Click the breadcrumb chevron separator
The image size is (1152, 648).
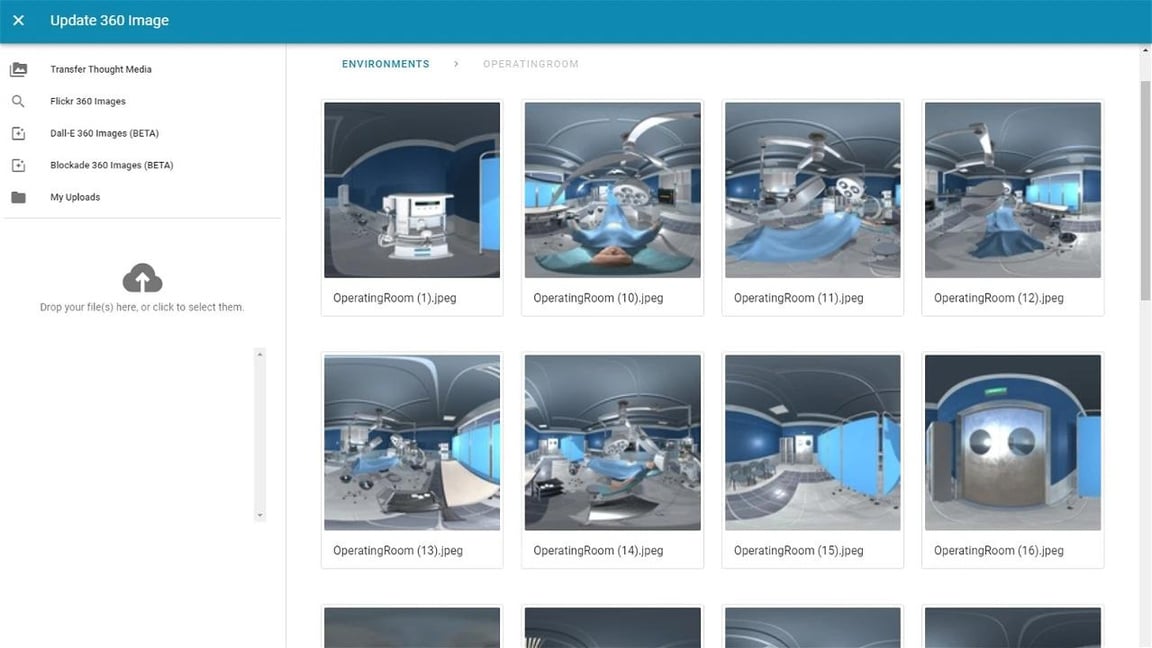[456, 64]
